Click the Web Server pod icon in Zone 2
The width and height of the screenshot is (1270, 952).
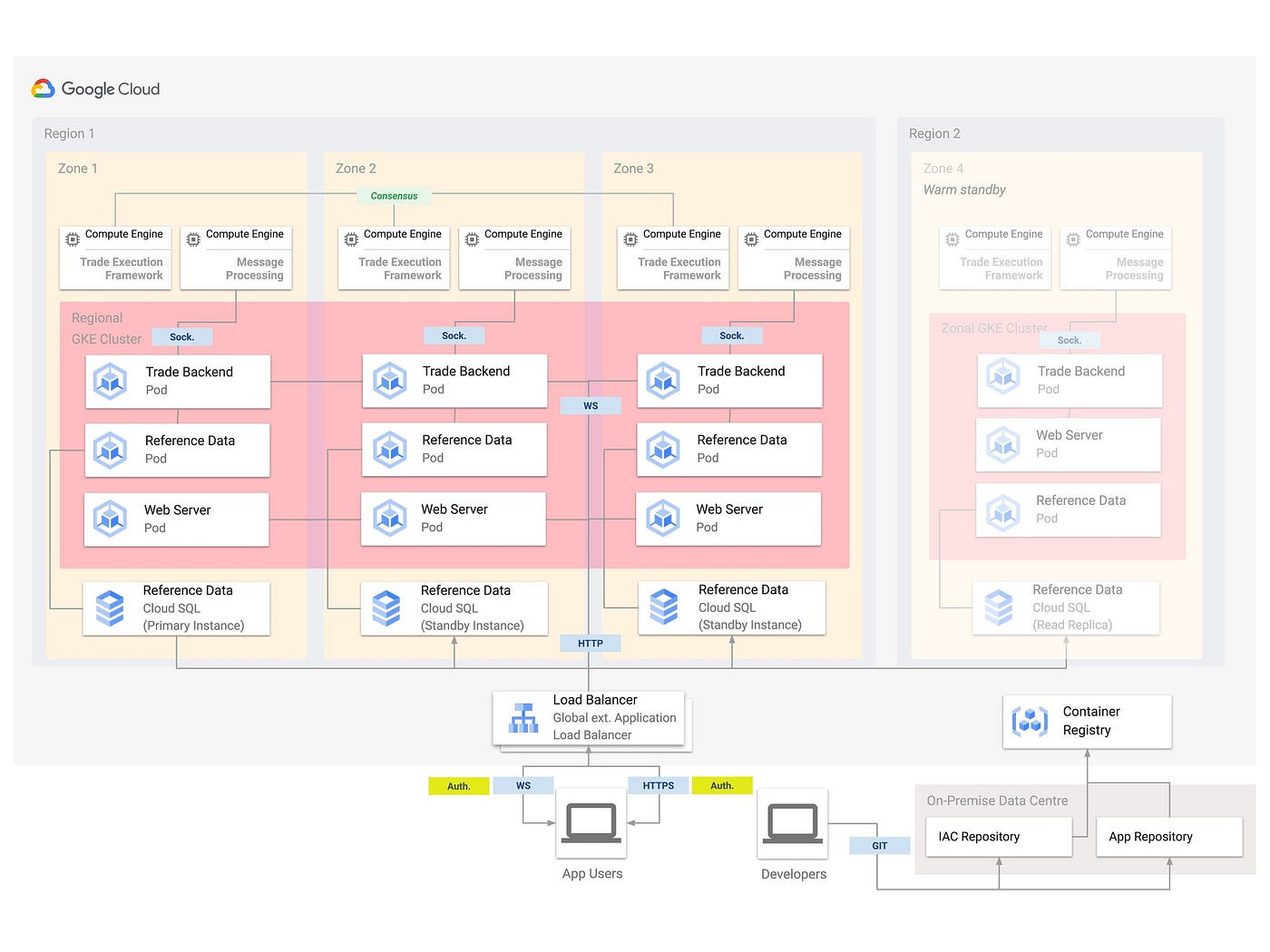point(389,518)
